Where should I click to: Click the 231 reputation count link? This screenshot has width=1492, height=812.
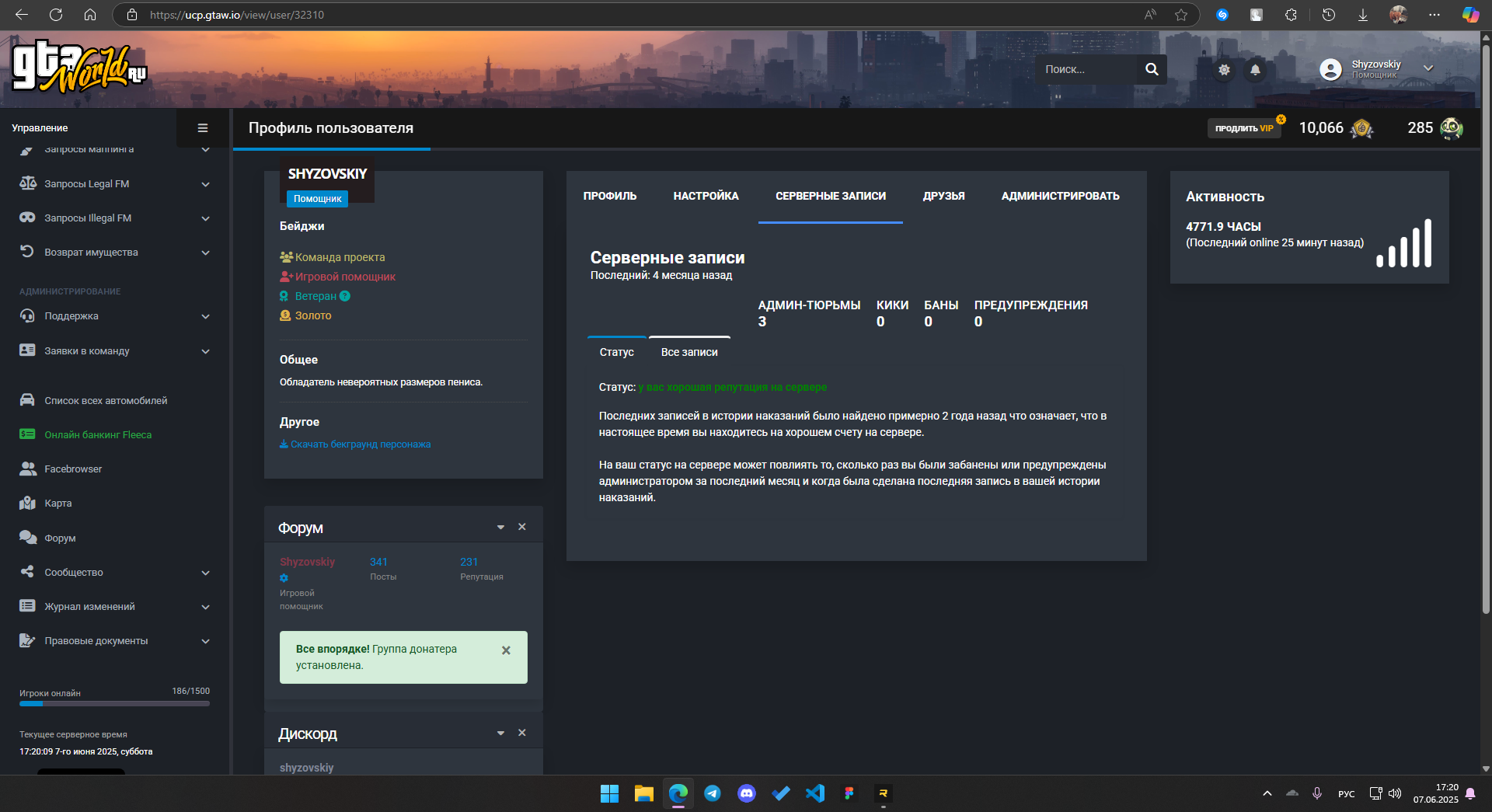469,562
